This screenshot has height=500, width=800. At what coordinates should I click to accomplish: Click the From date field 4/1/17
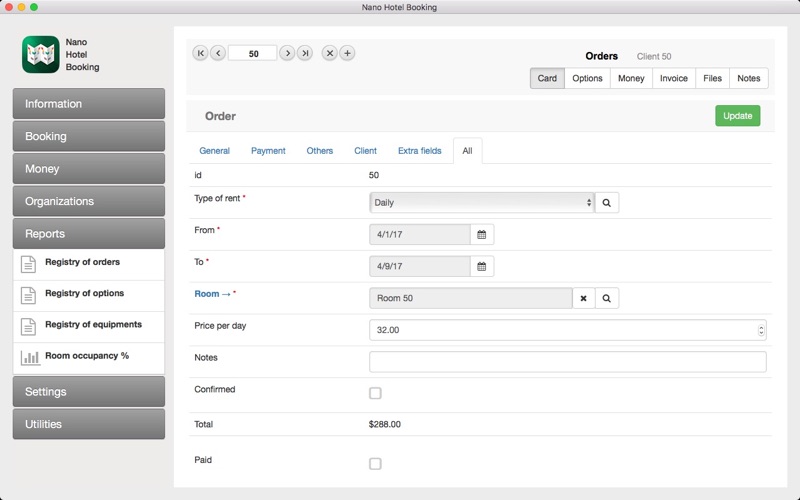click(419, 235)
